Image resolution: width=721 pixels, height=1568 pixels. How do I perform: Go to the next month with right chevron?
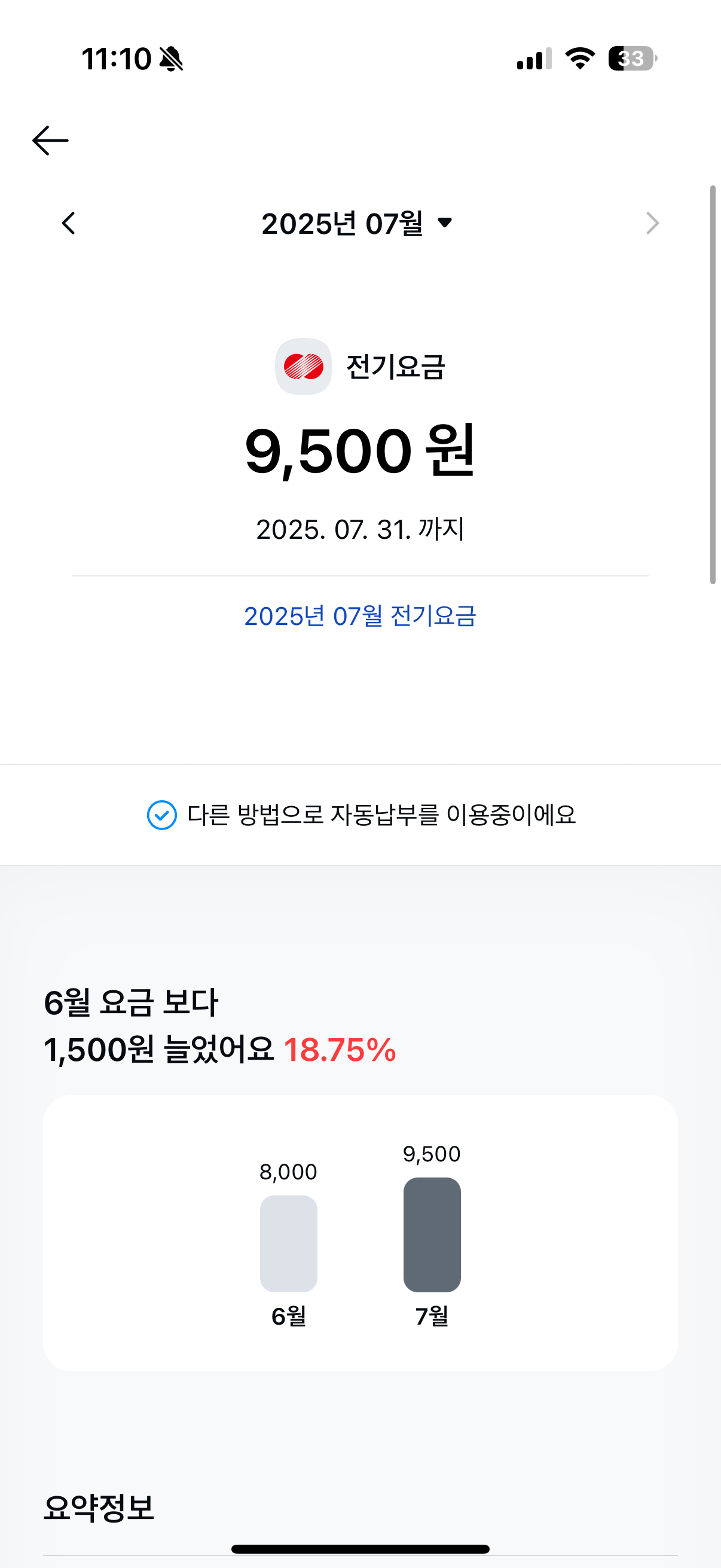[652, 224]
